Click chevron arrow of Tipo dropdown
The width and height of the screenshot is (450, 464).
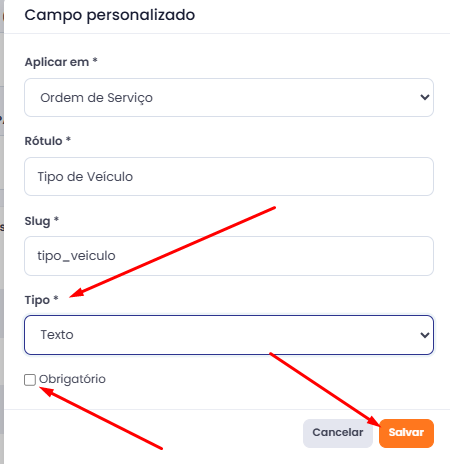click(x=425, y=335)
